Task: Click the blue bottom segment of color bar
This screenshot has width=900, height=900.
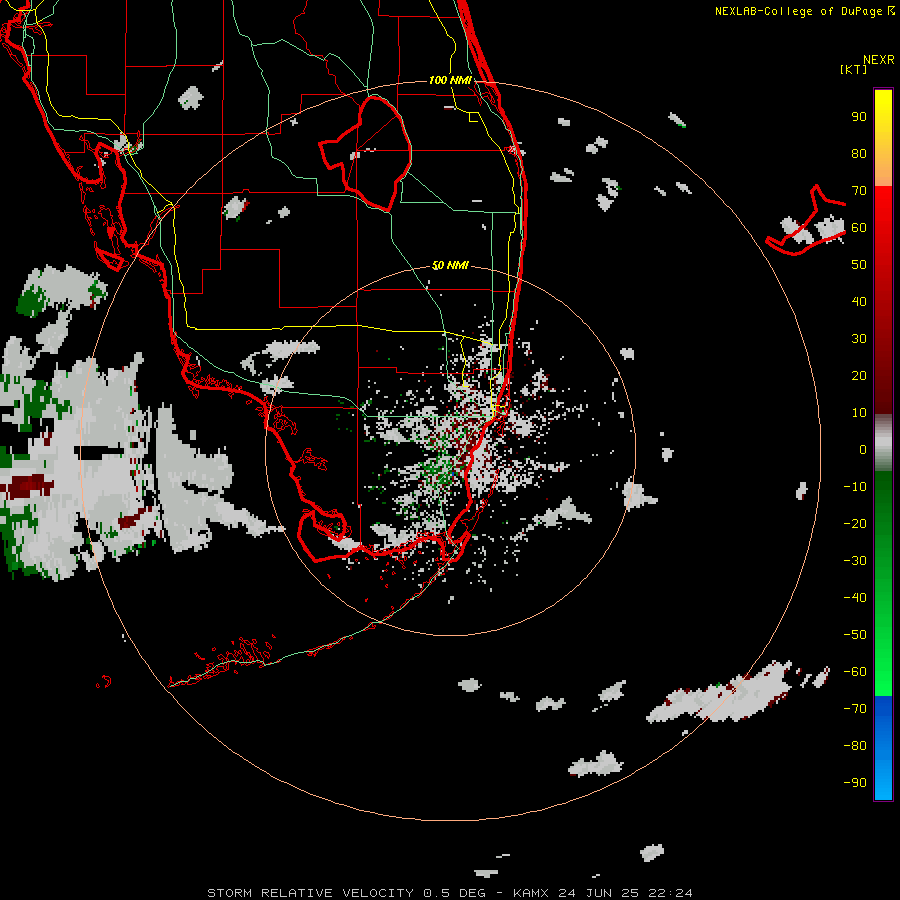Action: 883,748
